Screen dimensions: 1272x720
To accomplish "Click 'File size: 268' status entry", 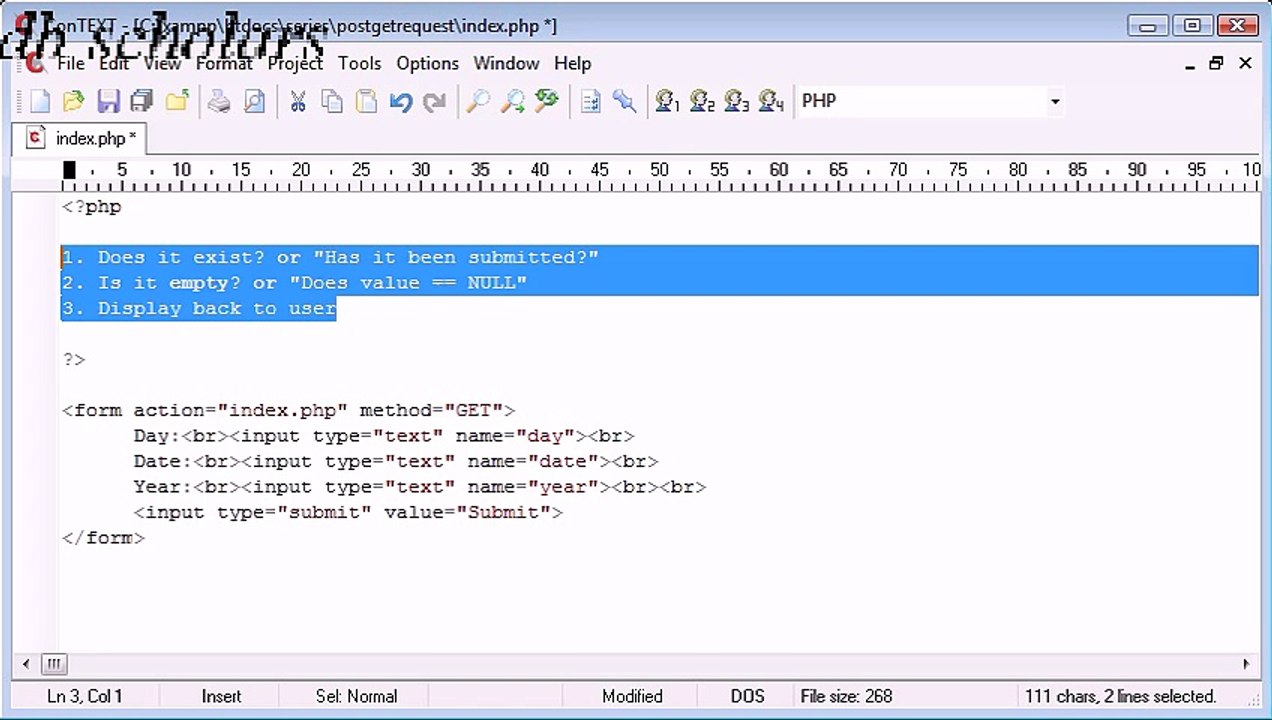I will point(846,696).
